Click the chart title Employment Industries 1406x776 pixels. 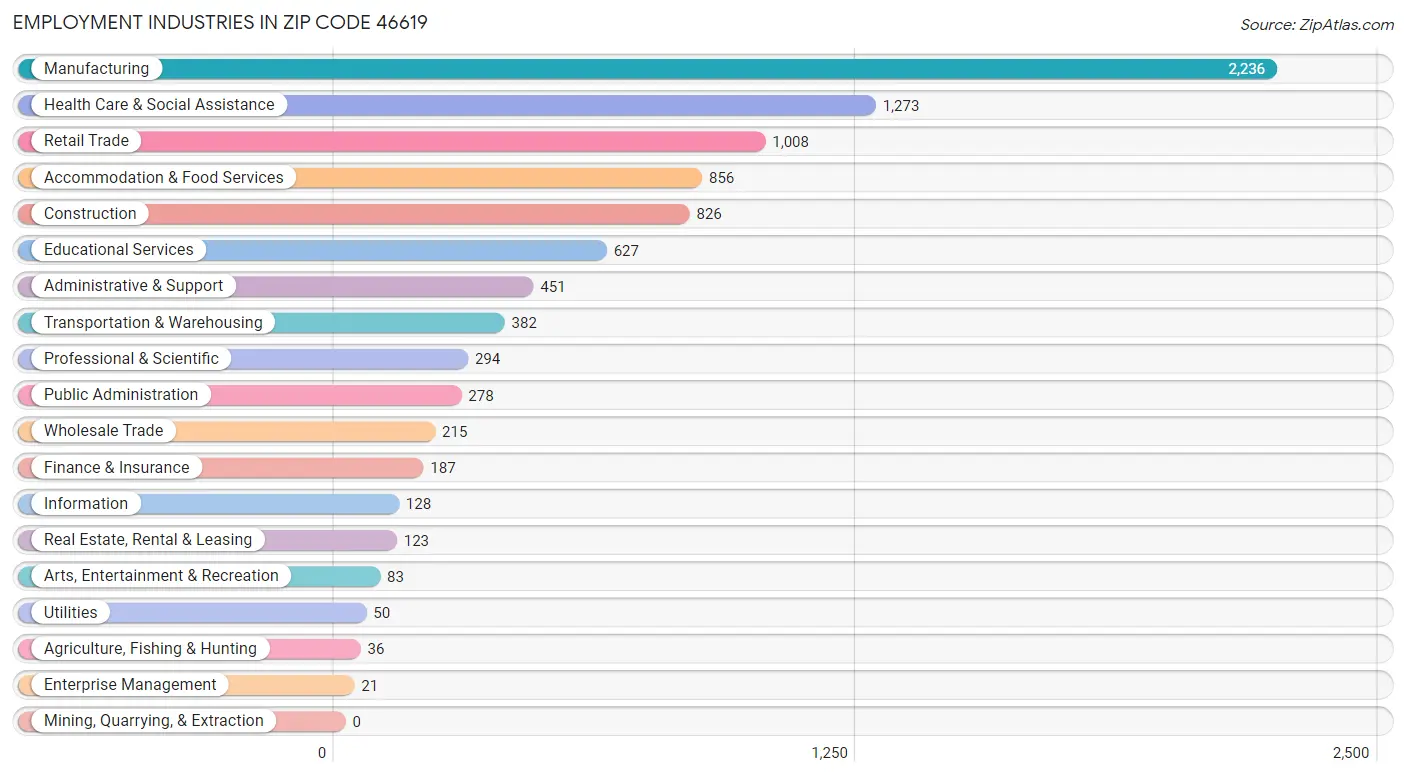[x=220, y=22]
